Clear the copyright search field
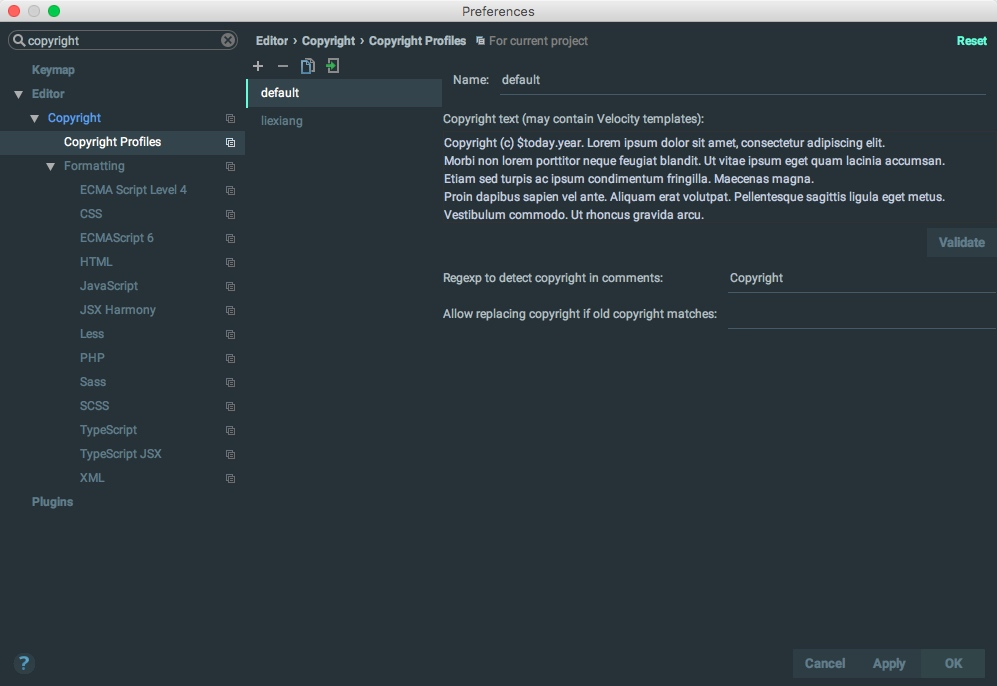 coord(228,41)
